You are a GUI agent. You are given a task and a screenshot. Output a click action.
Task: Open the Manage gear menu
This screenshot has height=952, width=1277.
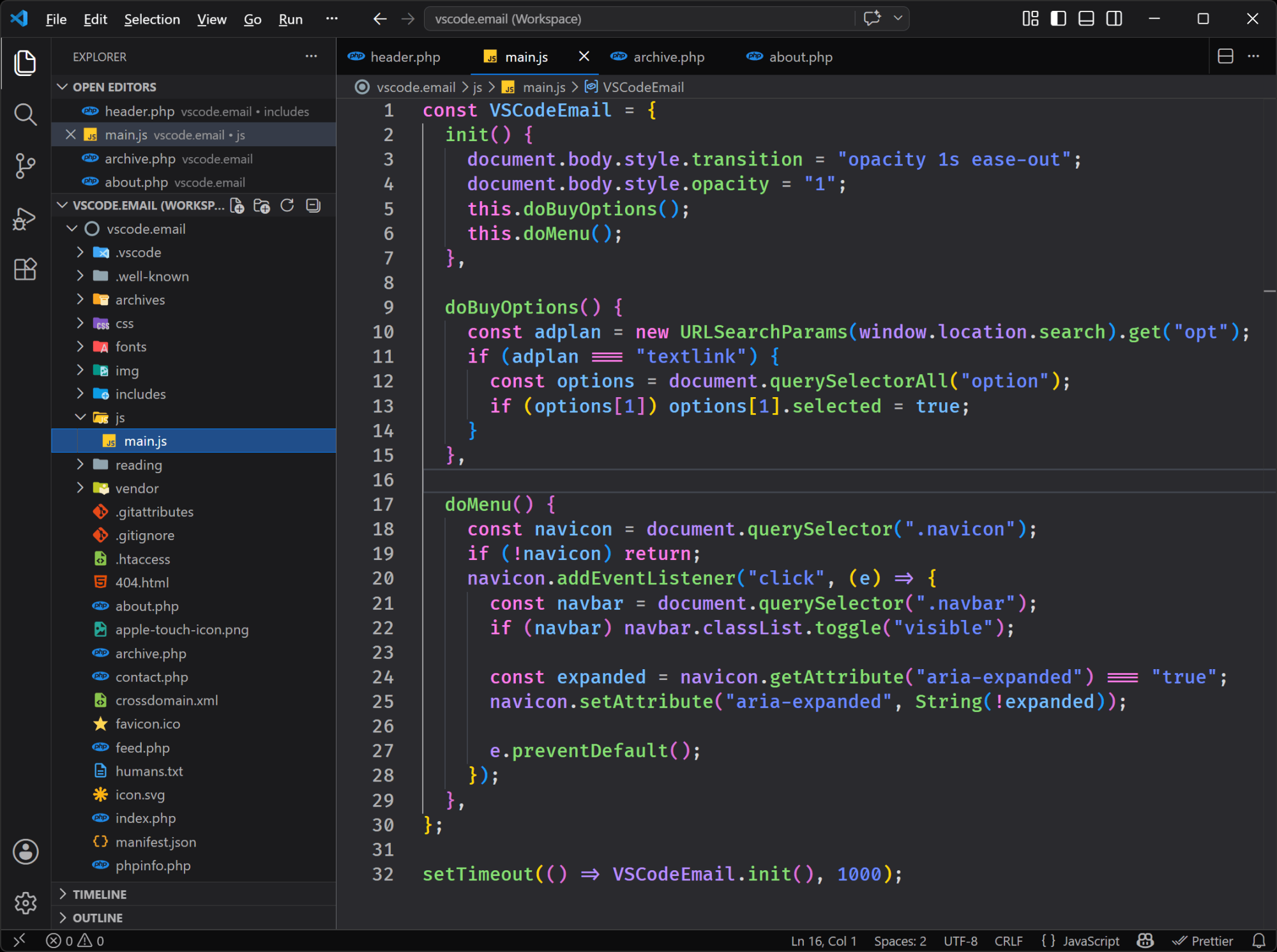tap(25, 903)
